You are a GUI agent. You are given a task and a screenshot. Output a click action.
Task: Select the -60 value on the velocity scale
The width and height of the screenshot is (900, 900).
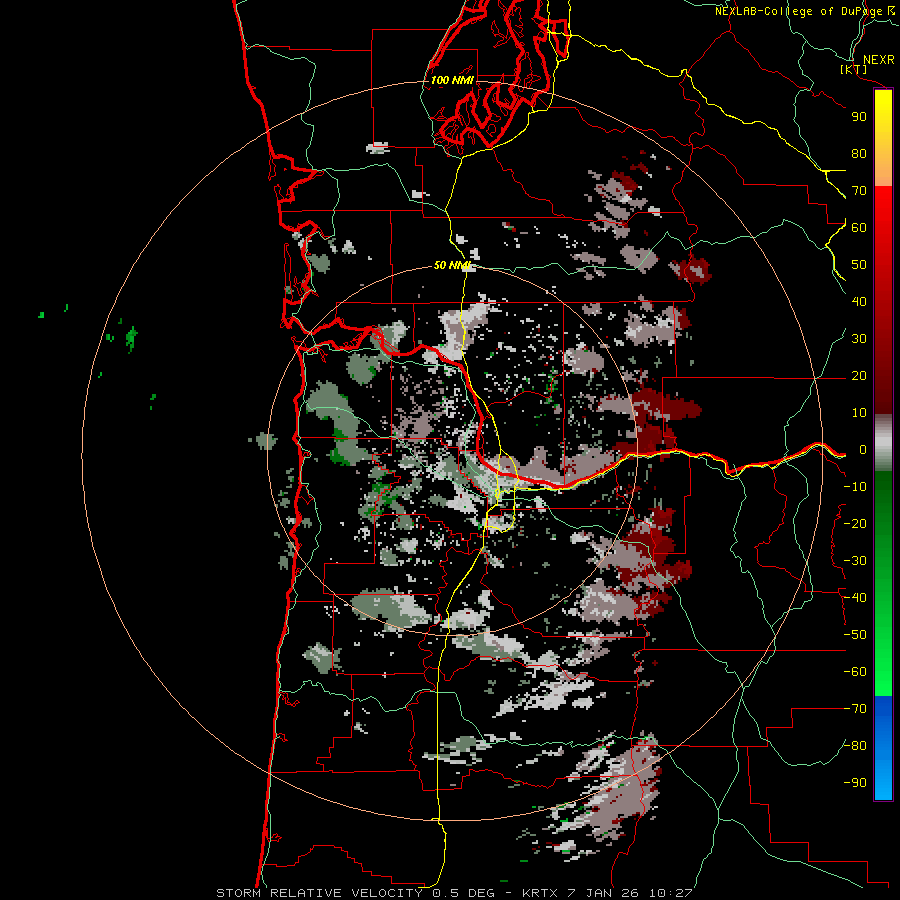(855, 672)
